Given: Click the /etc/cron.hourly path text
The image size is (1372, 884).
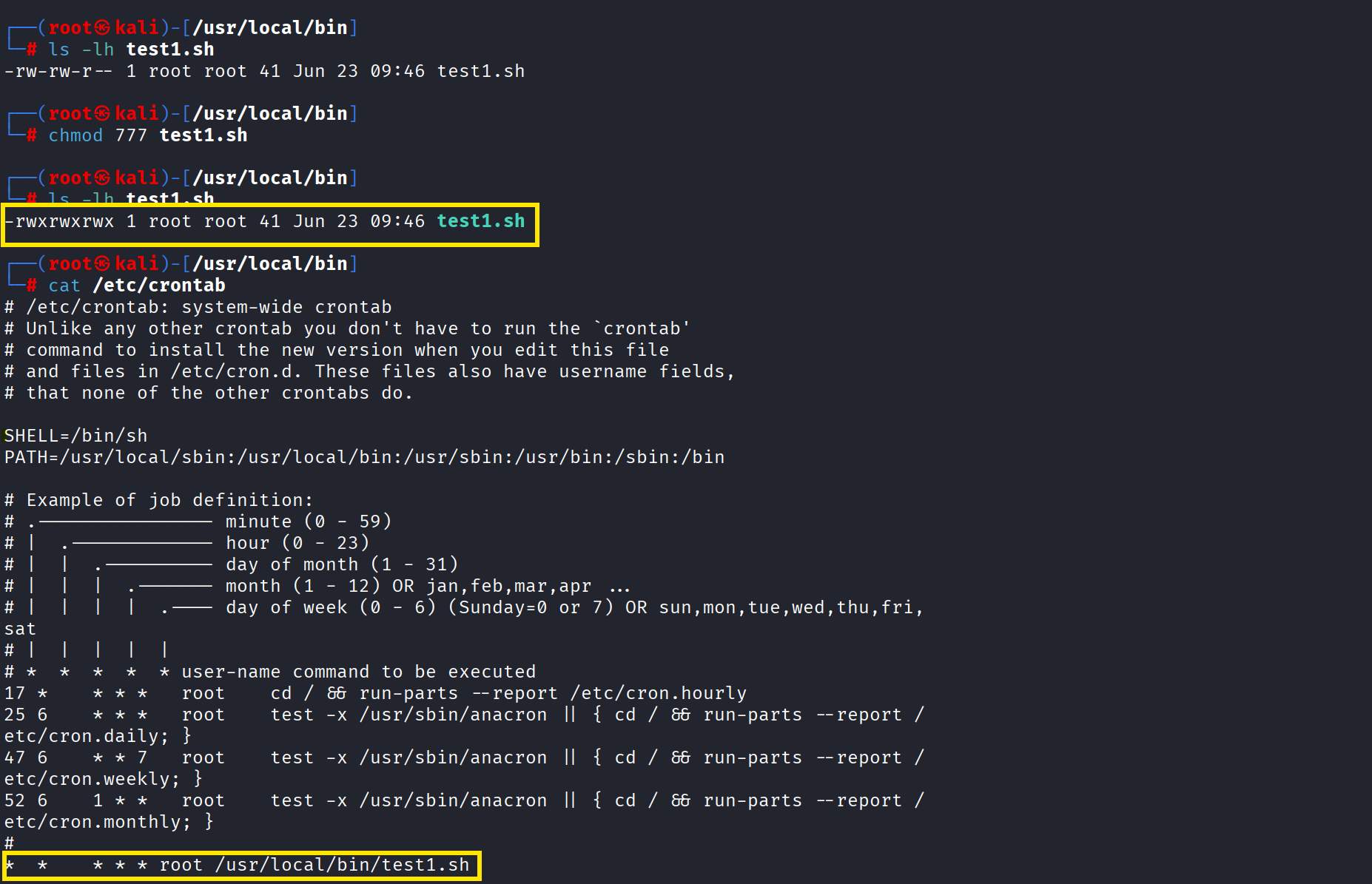Looking at the screenshot, I should coord(659,693).
